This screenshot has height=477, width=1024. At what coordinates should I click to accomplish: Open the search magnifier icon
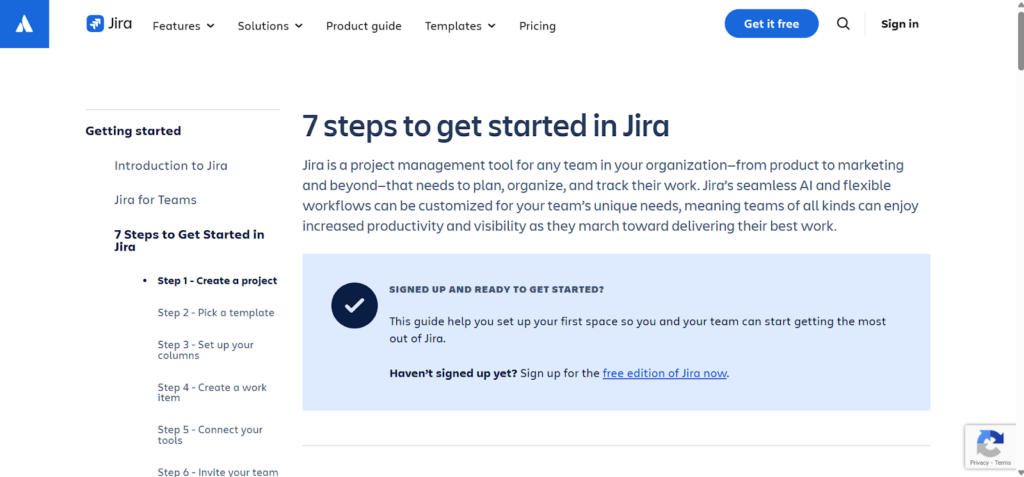coord(843,24)
